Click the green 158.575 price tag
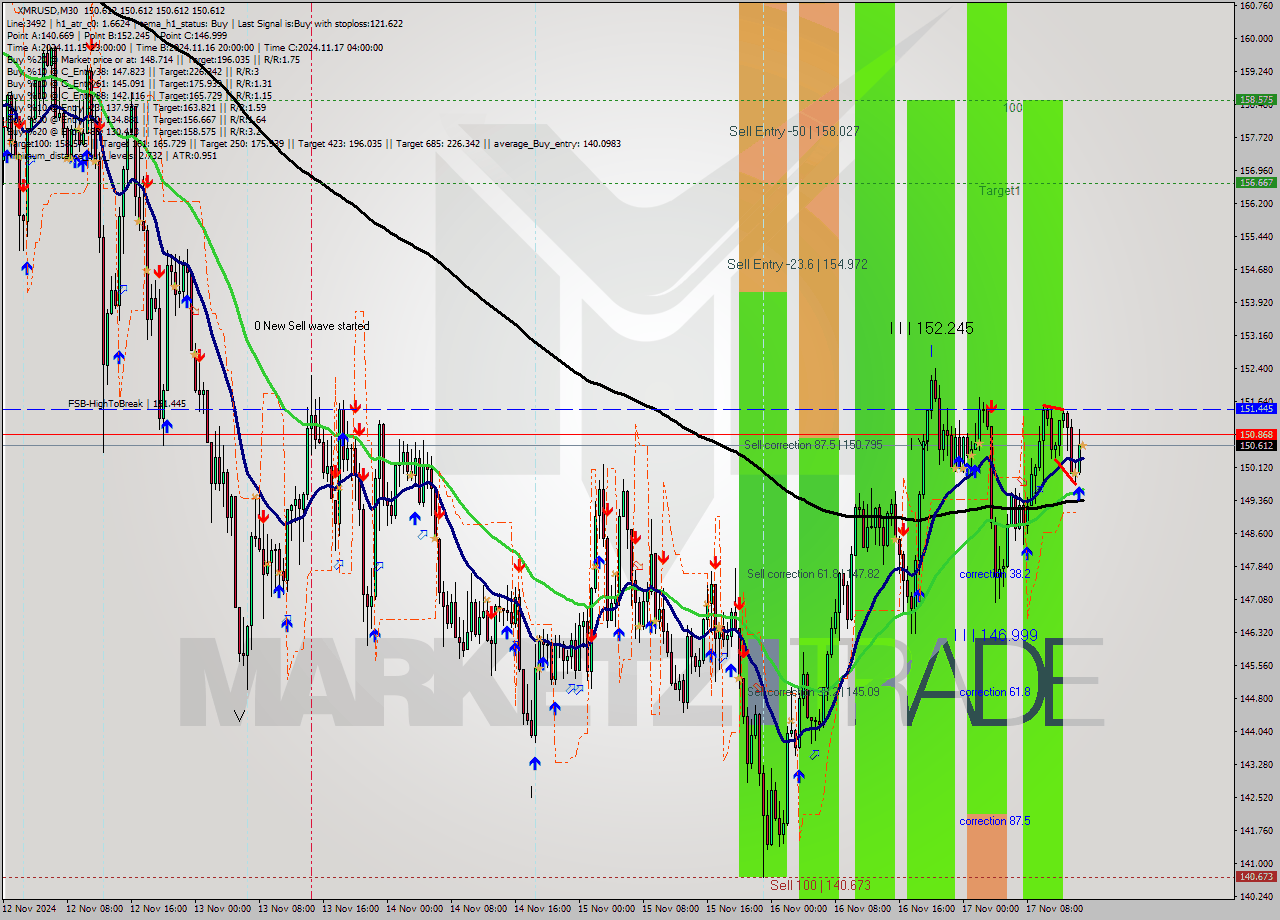This screenshot has height=920, width=1280. pyautogui.click(x=1256, y=100)
